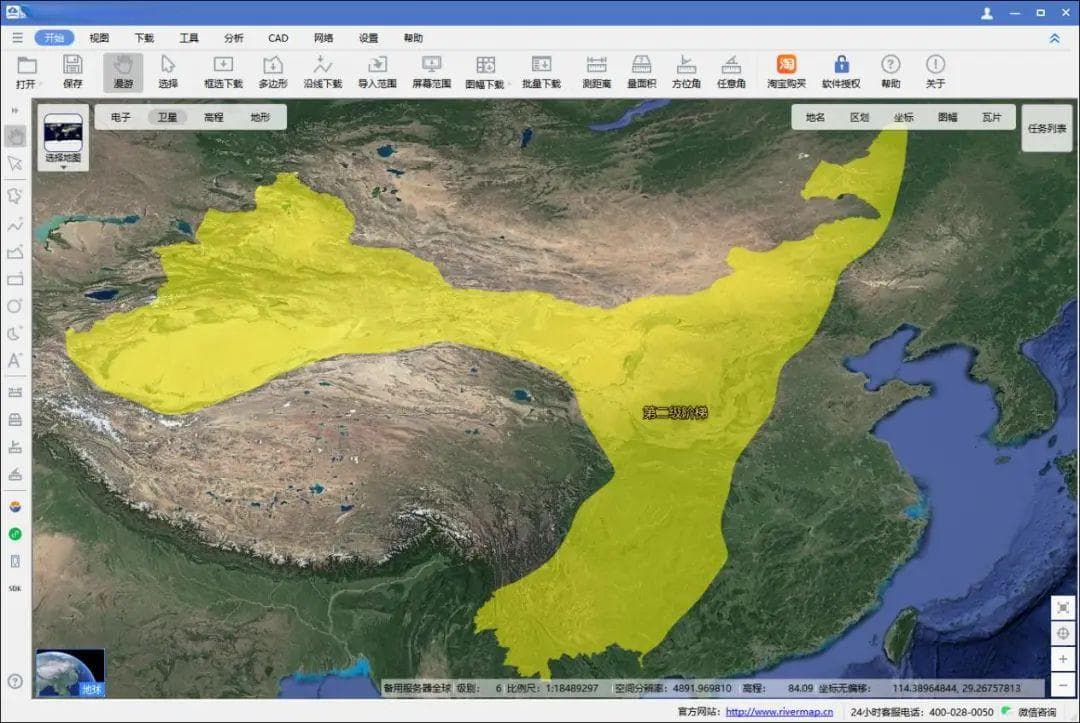
Task: Pick the 方位角 azimuth tool
Action: pos(686,72)
